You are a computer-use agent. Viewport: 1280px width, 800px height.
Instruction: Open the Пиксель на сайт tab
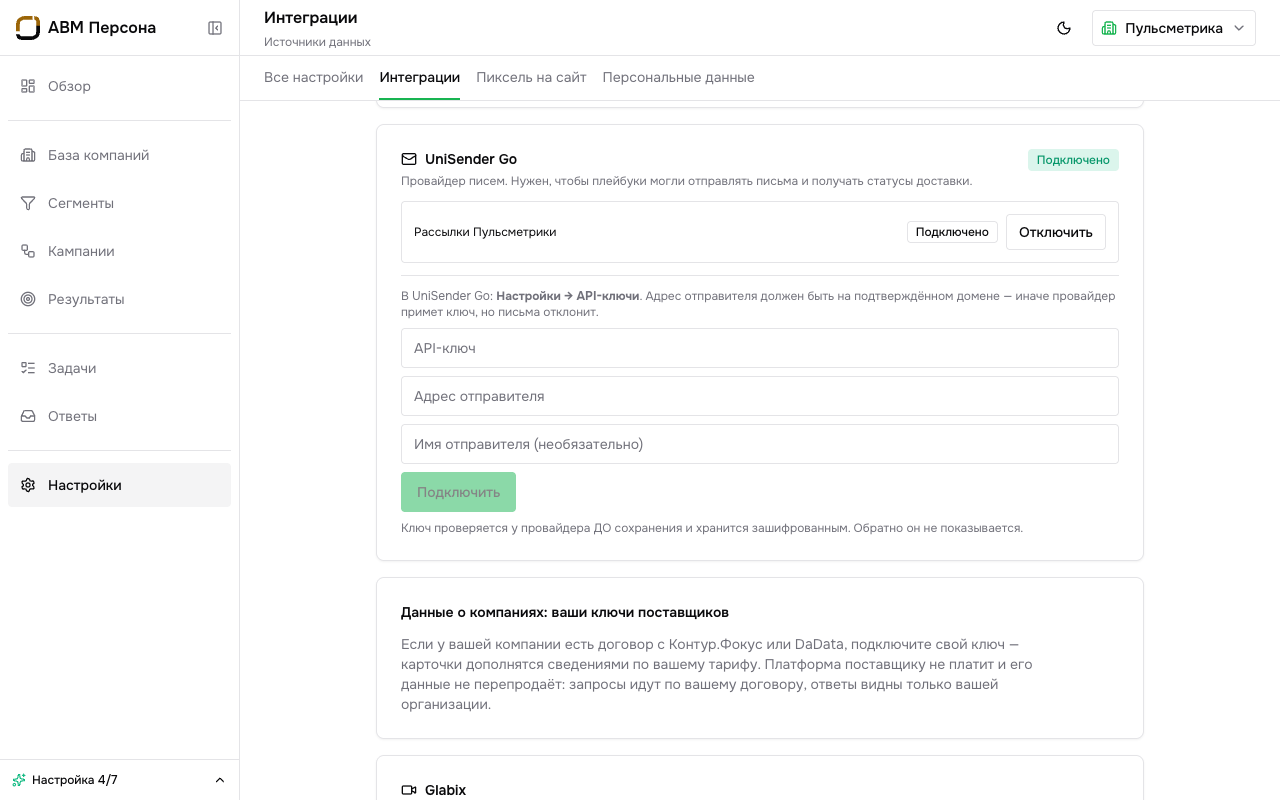(531, 77)
